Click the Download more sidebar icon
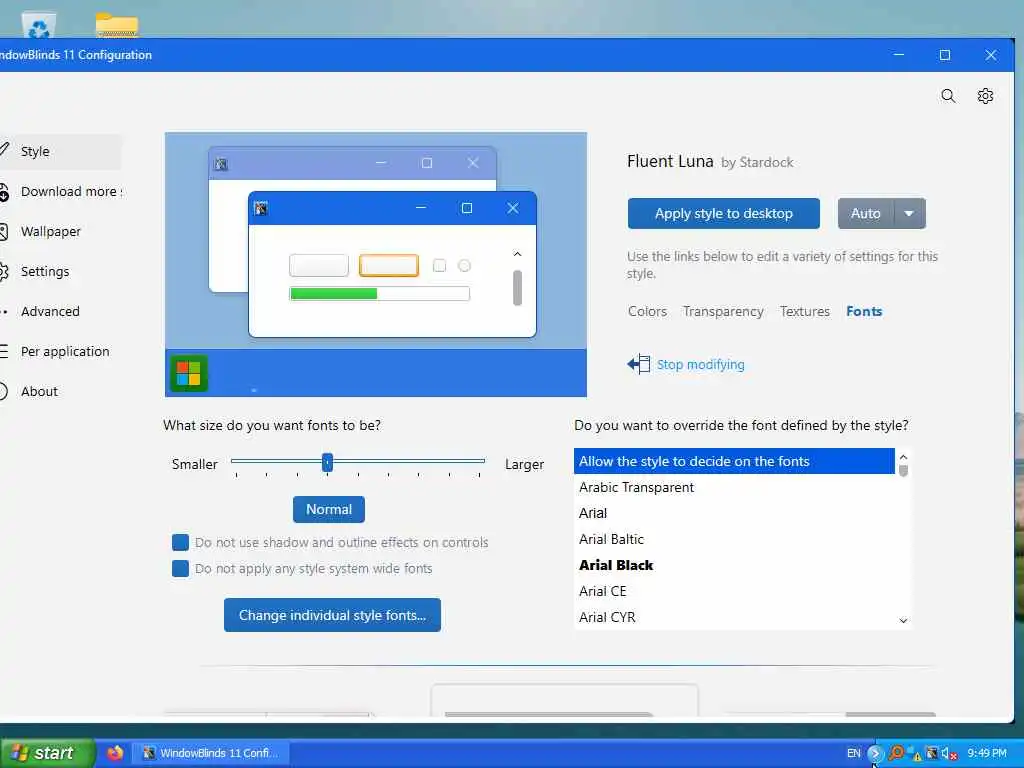This screenshot has height=768, width=1024. 4,192
